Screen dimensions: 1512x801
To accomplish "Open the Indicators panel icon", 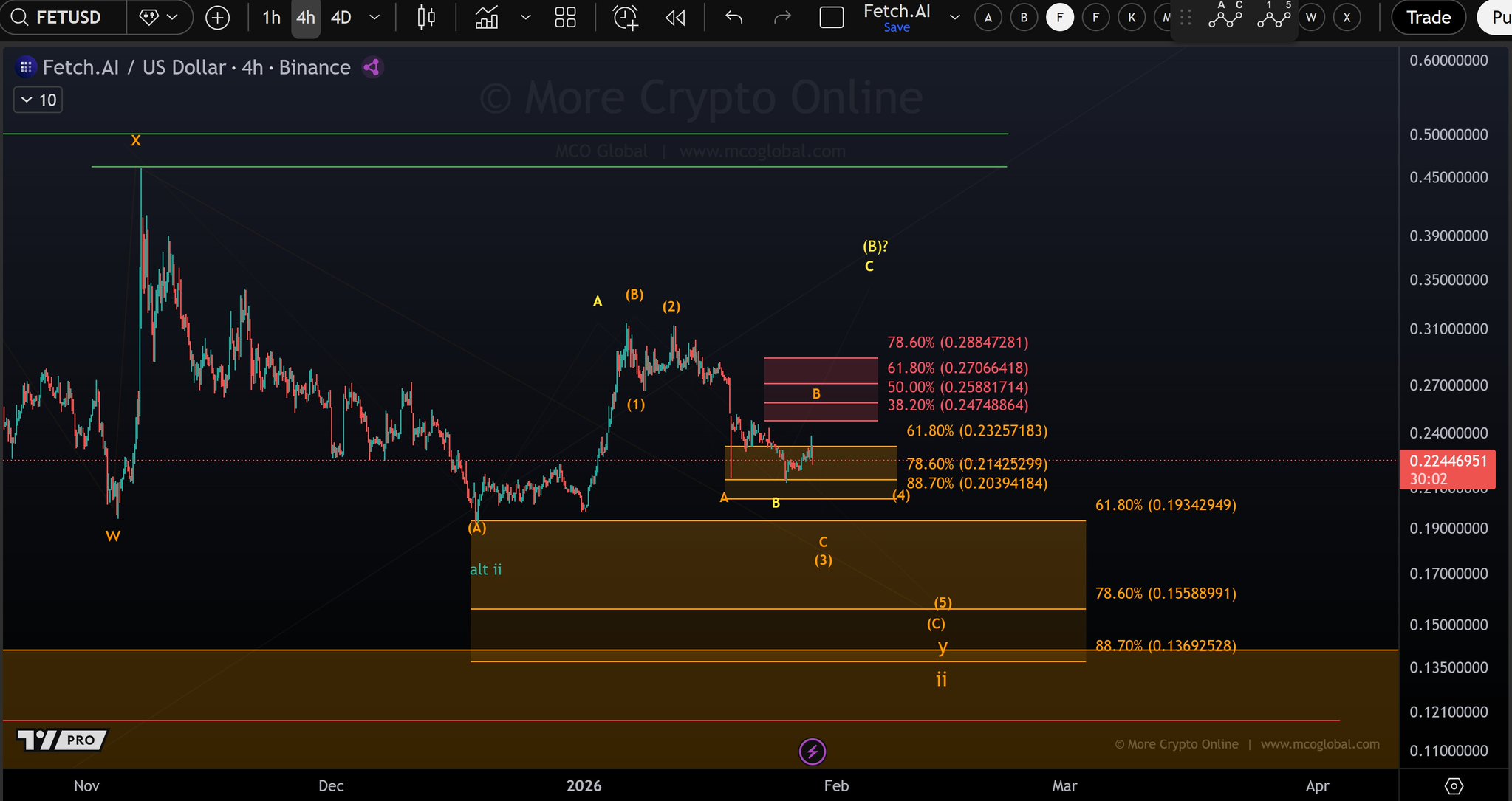I will tap(486, 17).
